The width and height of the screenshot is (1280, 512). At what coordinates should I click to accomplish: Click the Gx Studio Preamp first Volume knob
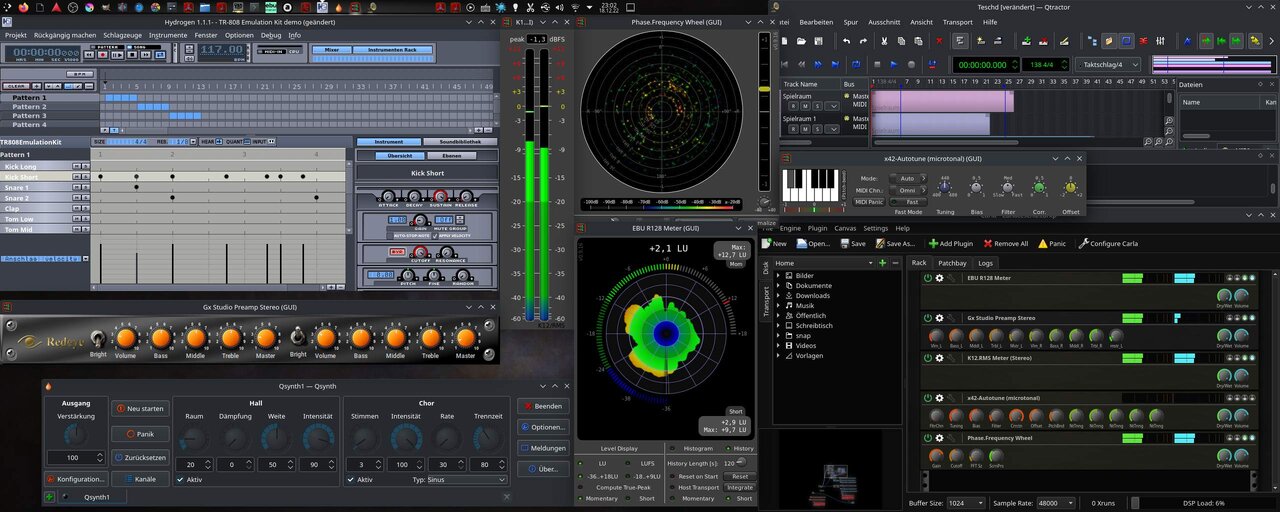coord(126,338)
